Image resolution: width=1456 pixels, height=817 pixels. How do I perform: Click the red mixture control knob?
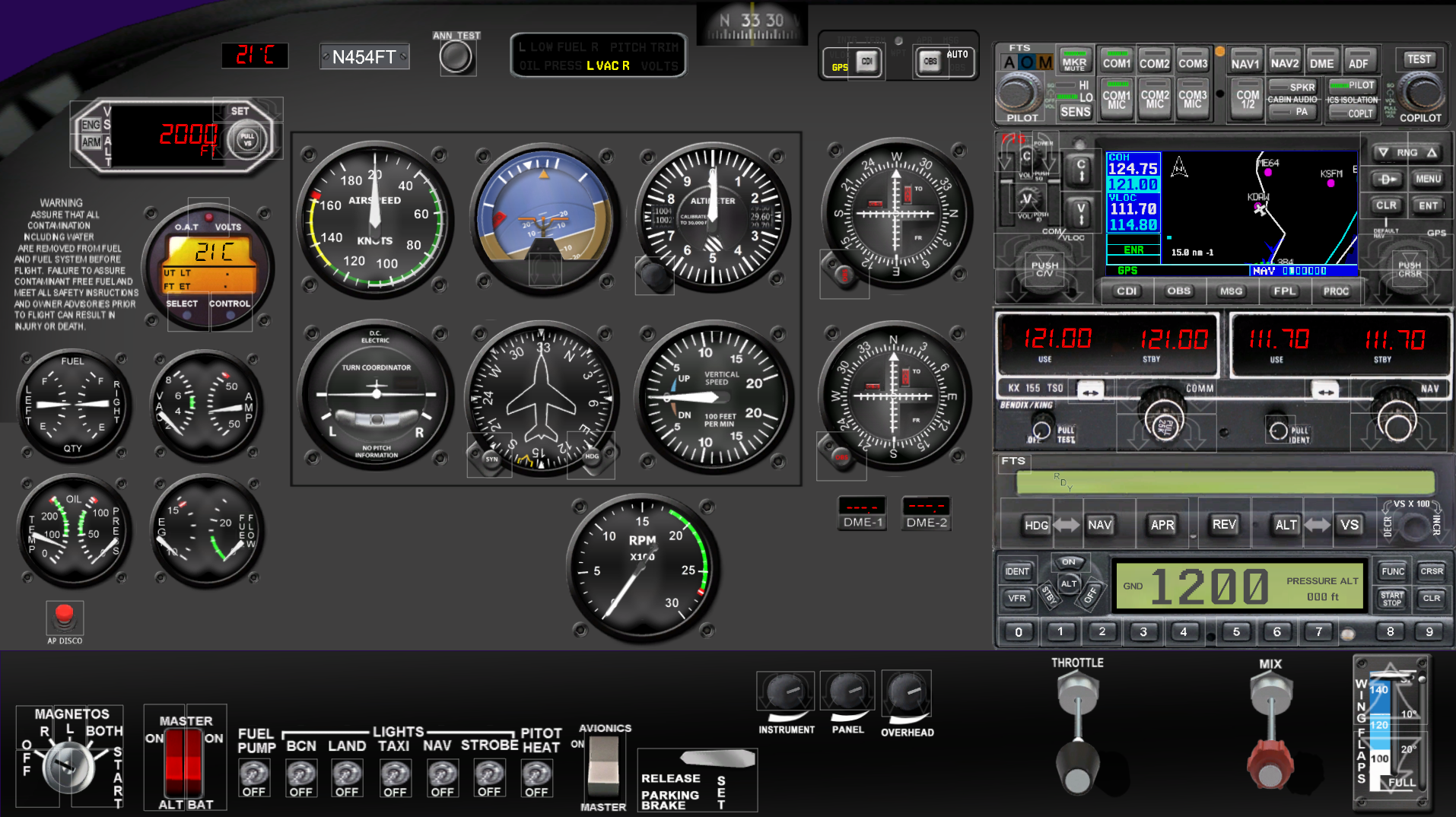1270,765
